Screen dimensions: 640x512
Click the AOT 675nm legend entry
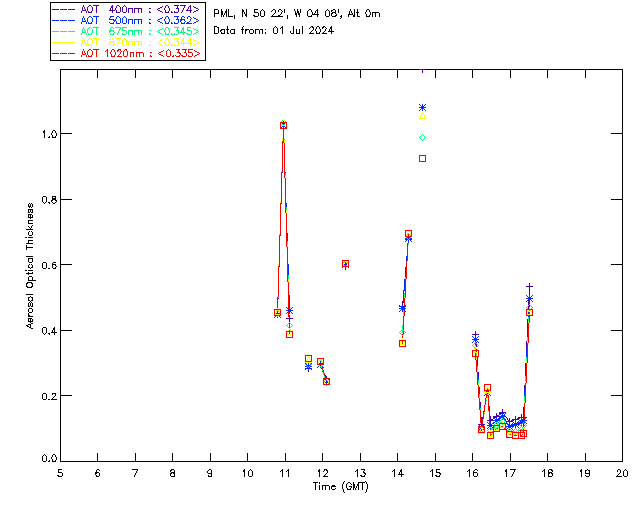point(127,31)
